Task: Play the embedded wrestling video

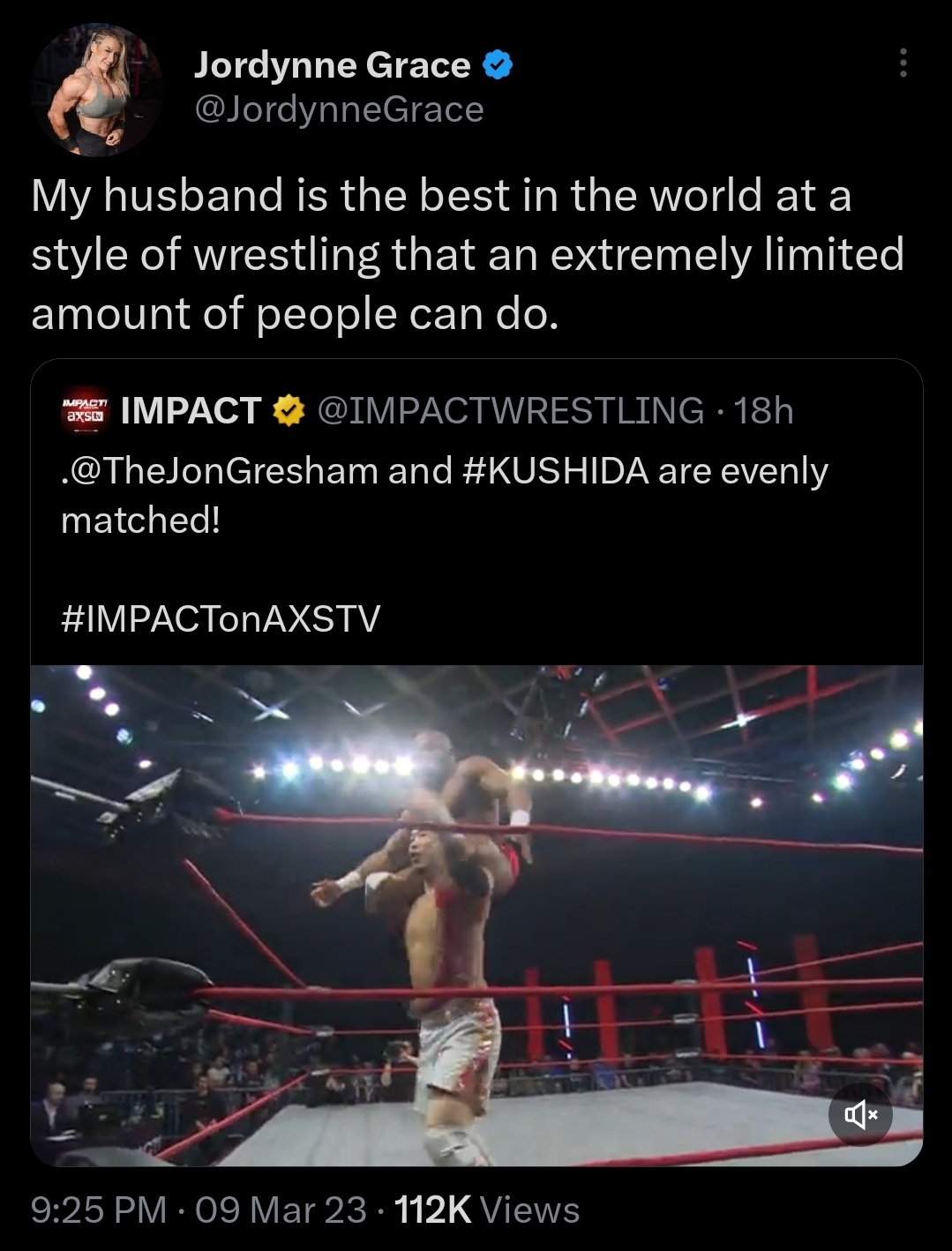Action: [x=476, y=916]
